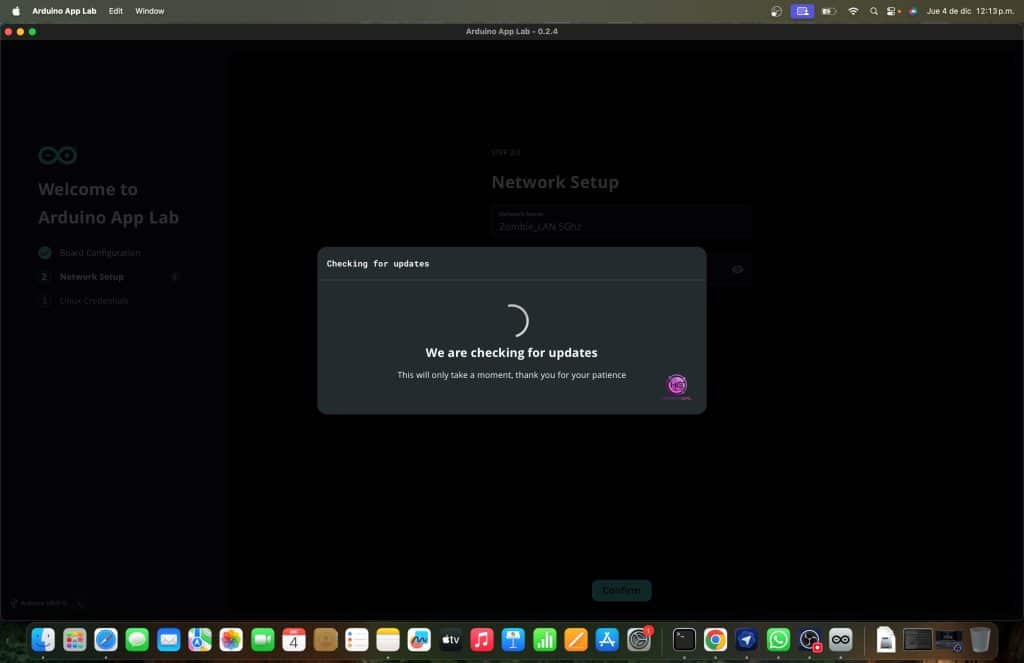Click the Network Name input field
1024x663 pixels.
point(621,221)
